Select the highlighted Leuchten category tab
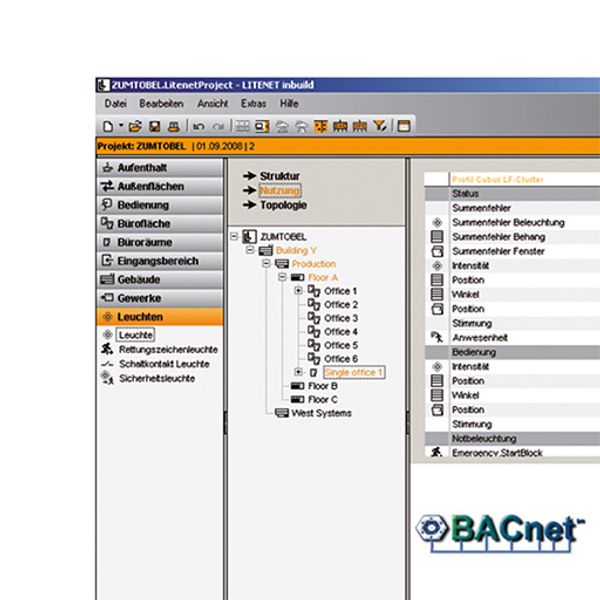600x600 pixels. 160,317
